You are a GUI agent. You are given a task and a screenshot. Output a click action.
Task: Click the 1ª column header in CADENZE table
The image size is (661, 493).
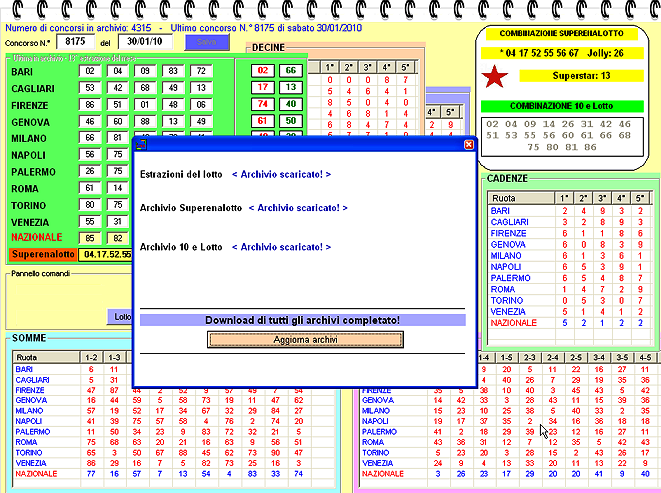pos(564,198)
